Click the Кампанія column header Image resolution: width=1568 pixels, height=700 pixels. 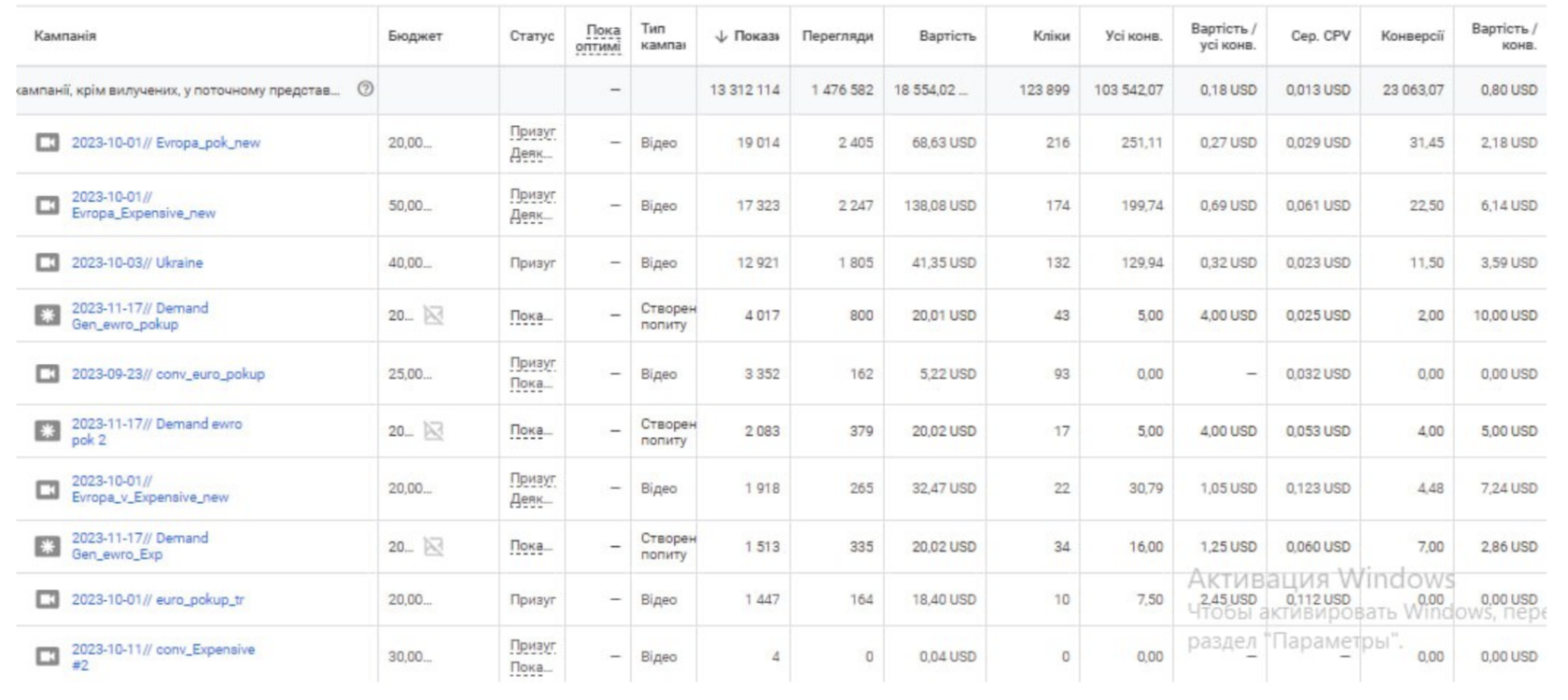(x=65, y=36)
